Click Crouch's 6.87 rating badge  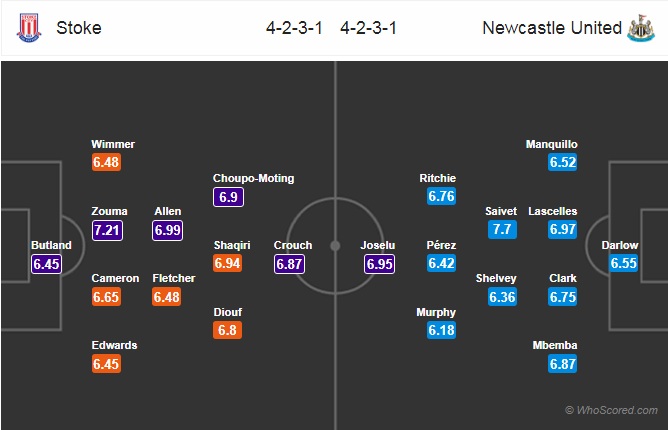289,264
